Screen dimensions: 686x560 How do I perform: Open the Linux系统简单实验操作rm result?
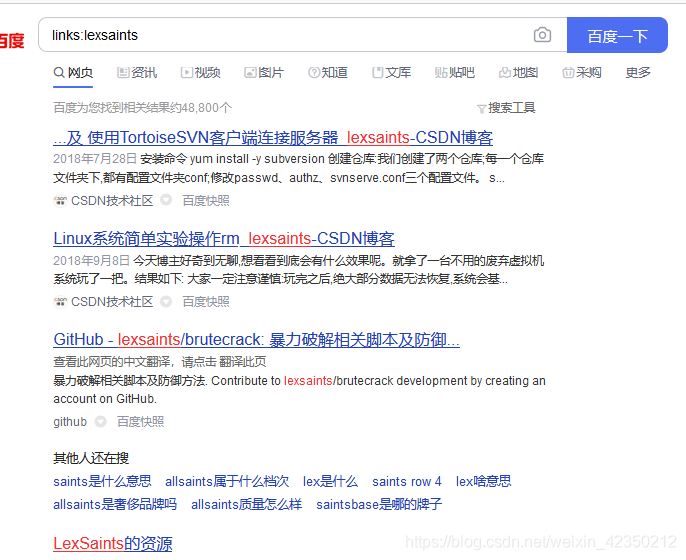click(x=224, y=239)
